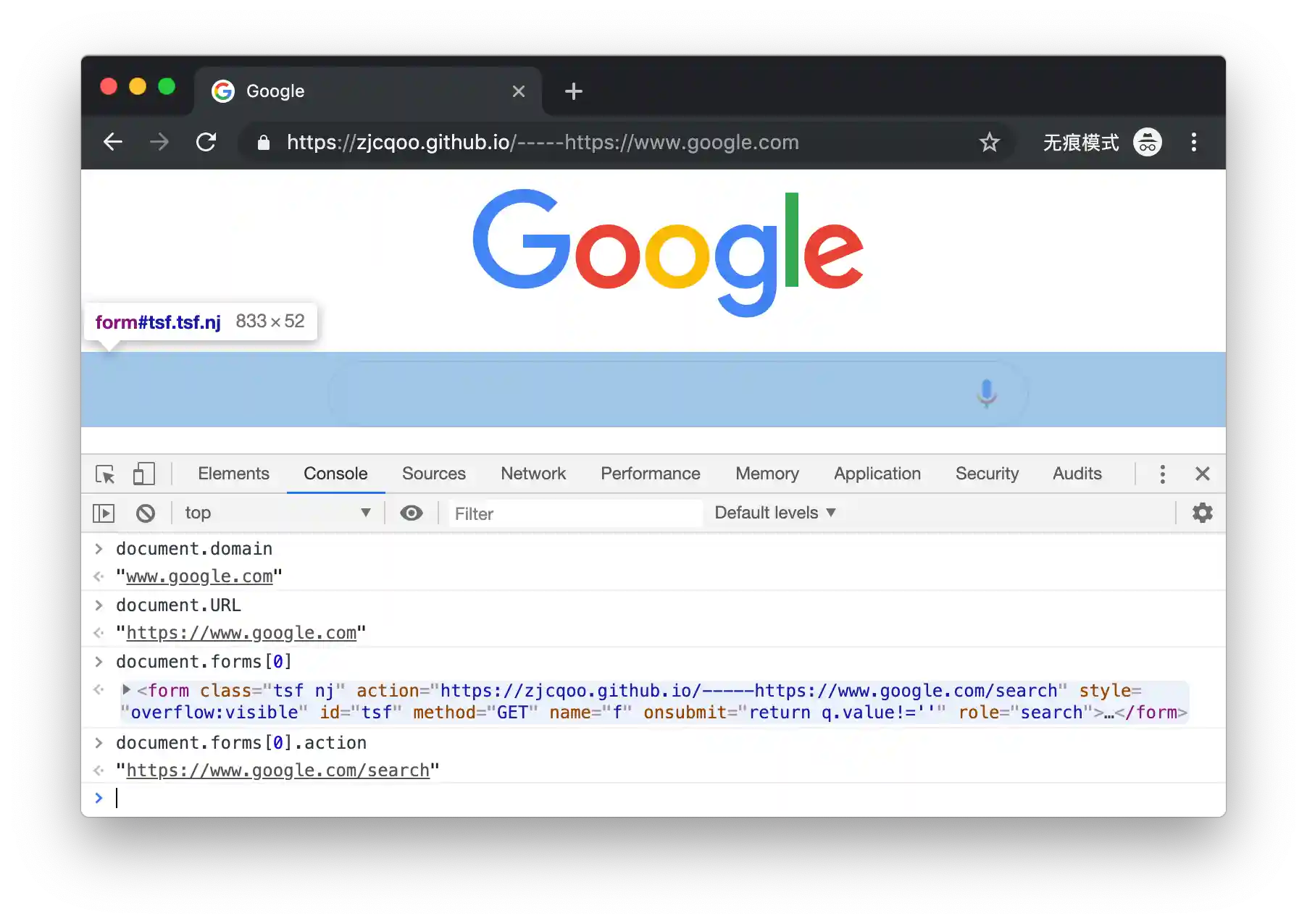Start voice search via microphone icon
1307x924 pixels.
click(x=986, y=393)
